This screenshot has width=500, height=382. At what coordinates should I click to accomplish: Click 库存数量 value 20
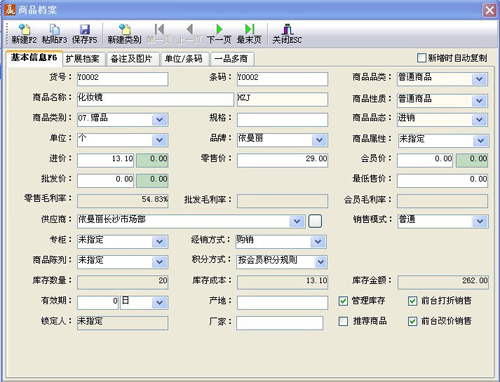tap(123, 282)
